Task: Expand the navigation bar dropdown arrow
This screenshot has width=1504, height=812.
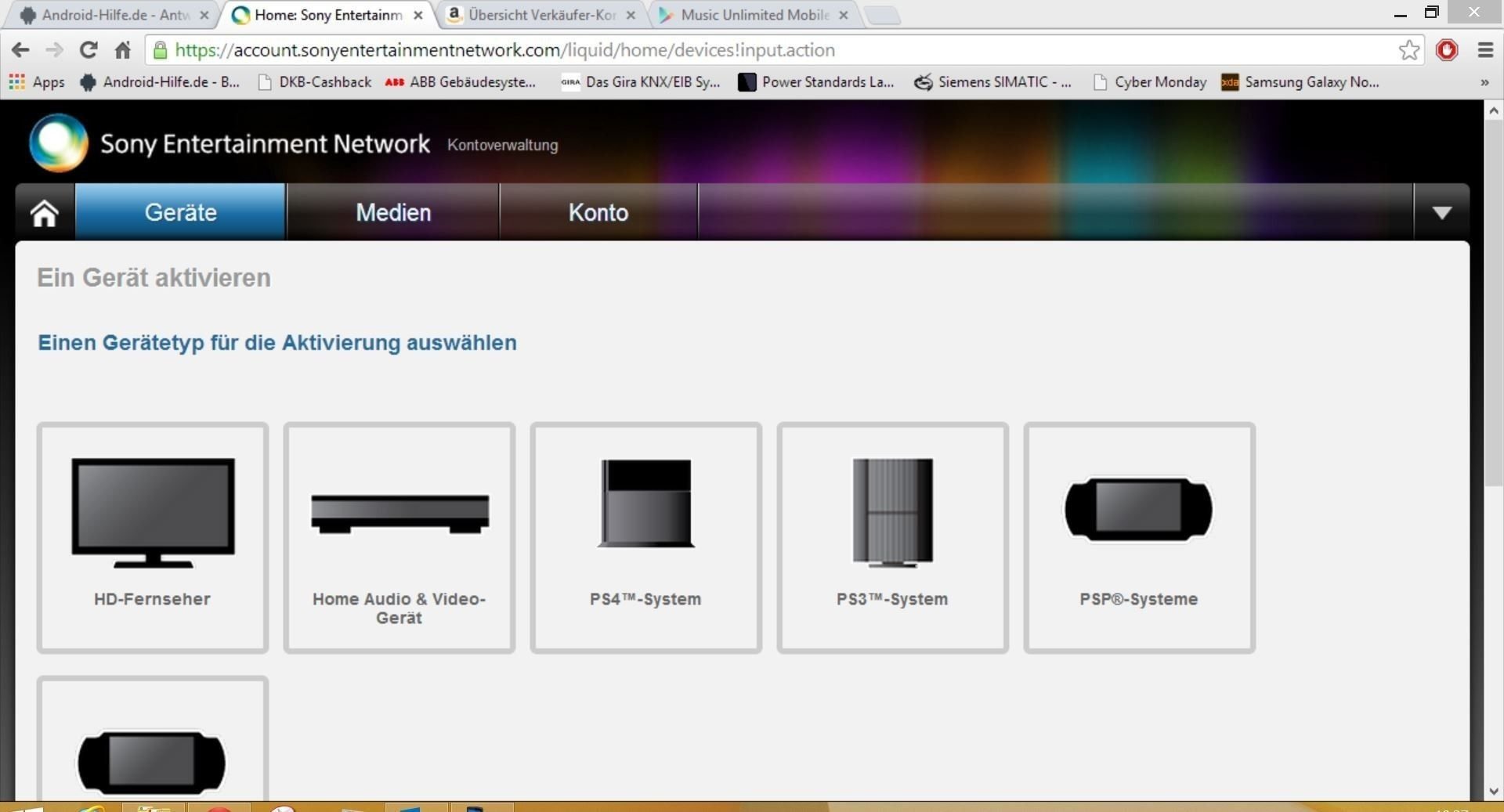Action: [x=1441, y=212]
